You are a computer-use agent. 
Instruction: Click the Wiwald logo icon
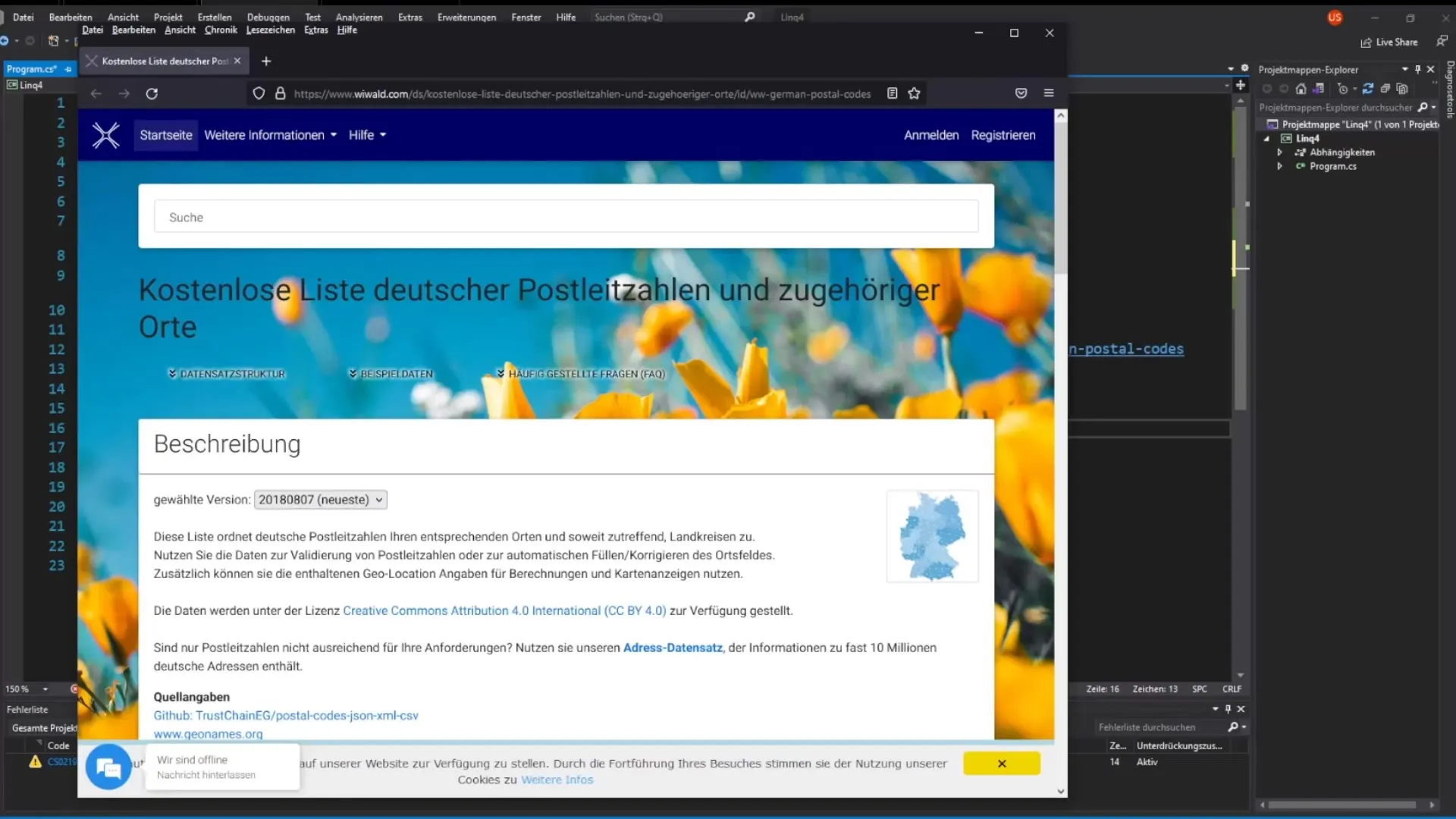click(106, 135)
